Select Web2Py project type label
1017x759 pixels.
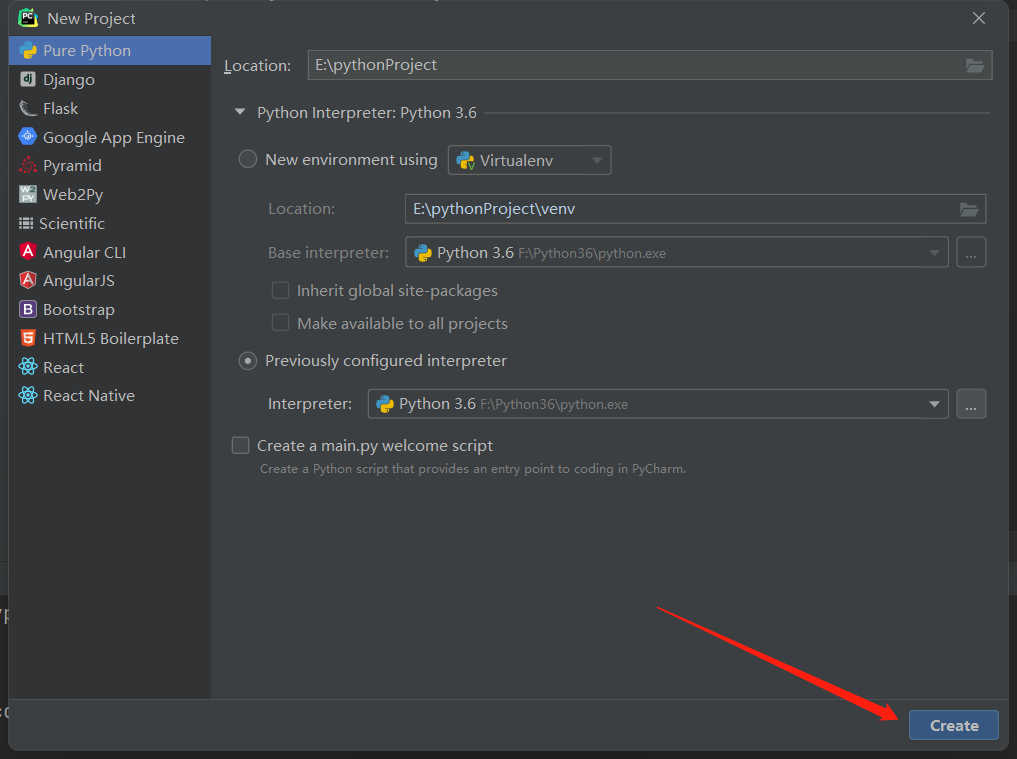[x=73, y=195]
